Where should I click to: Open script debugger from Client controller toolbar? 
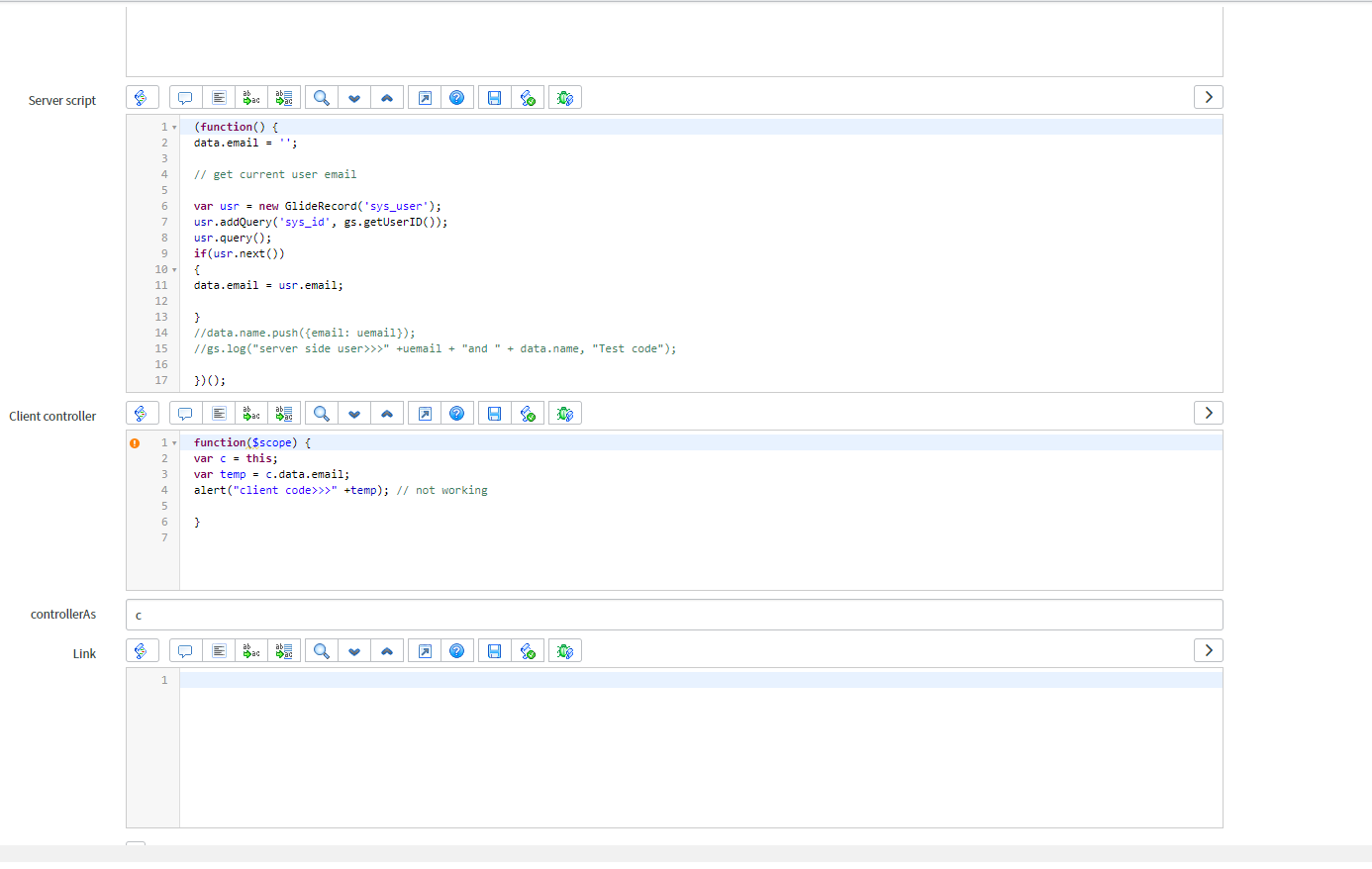(565, 414)
